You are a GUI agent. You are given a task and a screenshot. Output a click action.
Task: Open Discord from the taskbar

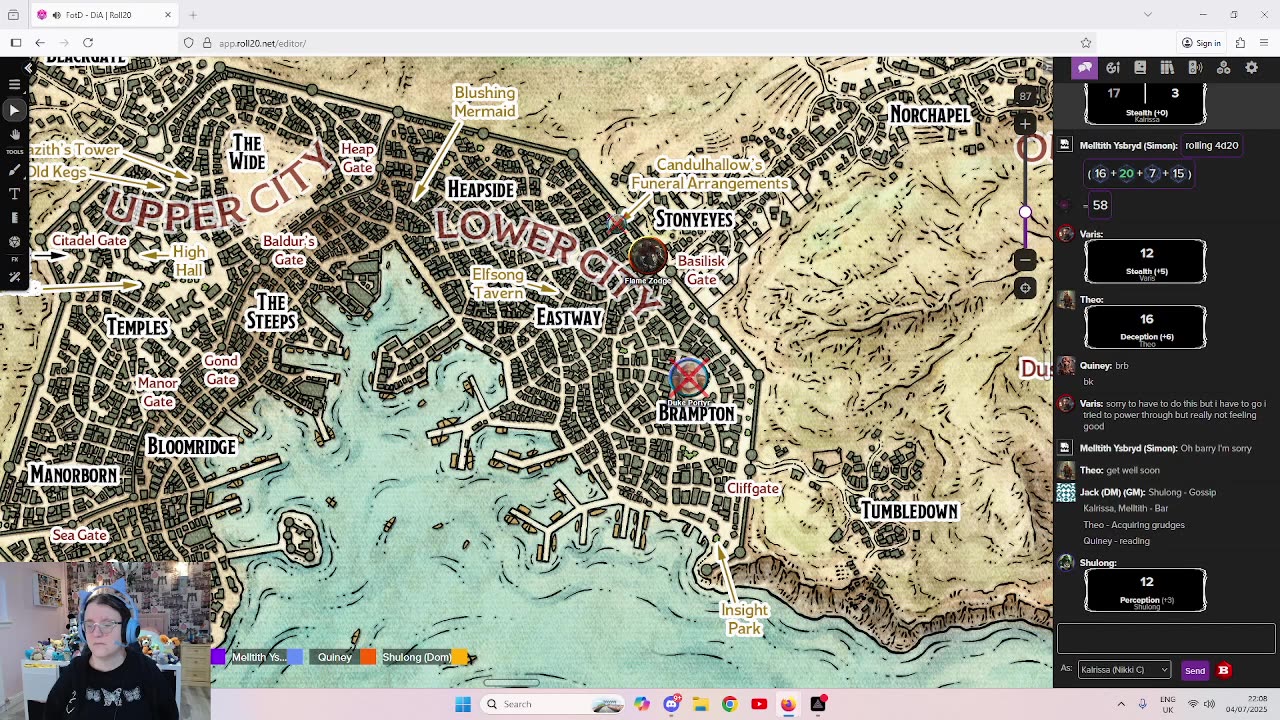coord(671,704)
